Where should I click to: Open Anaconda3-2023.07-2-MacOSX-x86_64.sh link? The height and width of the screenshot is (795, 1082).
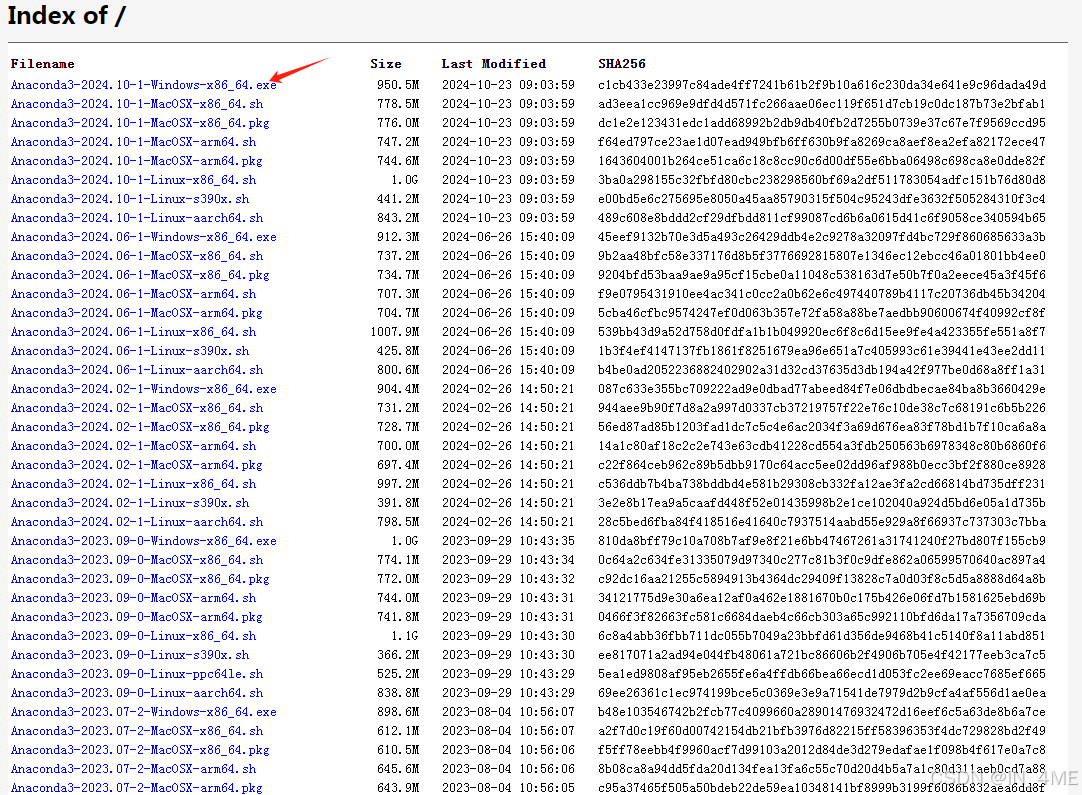click(137, 731)
